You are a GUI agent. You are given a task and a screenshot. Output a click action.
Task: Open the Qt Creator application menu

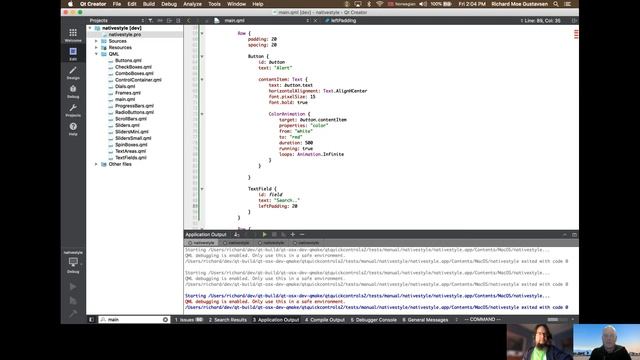point(93,4)
